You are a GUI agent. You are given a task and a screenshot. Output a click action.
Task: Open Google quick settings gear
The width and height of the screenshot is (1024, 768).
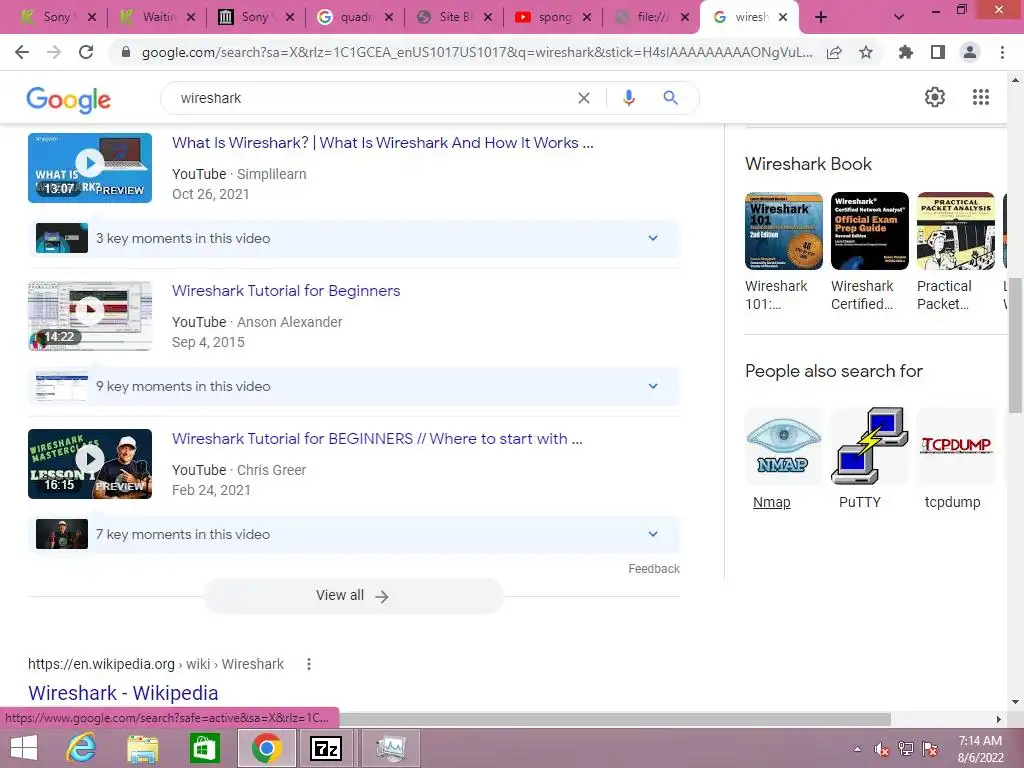(935, 97)
